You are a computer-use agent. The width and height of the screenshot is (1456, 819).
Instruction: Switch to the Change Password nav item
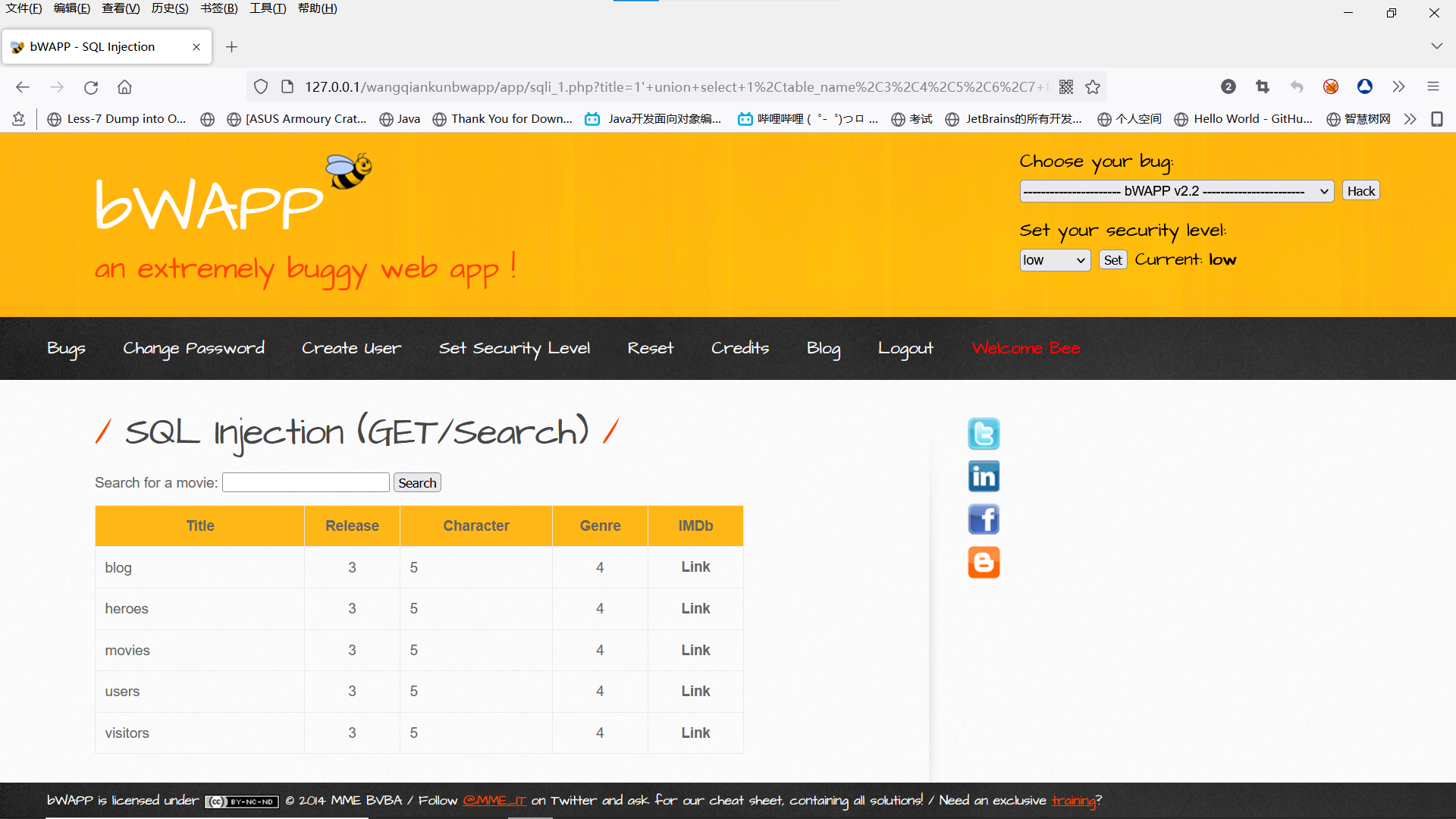coord(193,348)
